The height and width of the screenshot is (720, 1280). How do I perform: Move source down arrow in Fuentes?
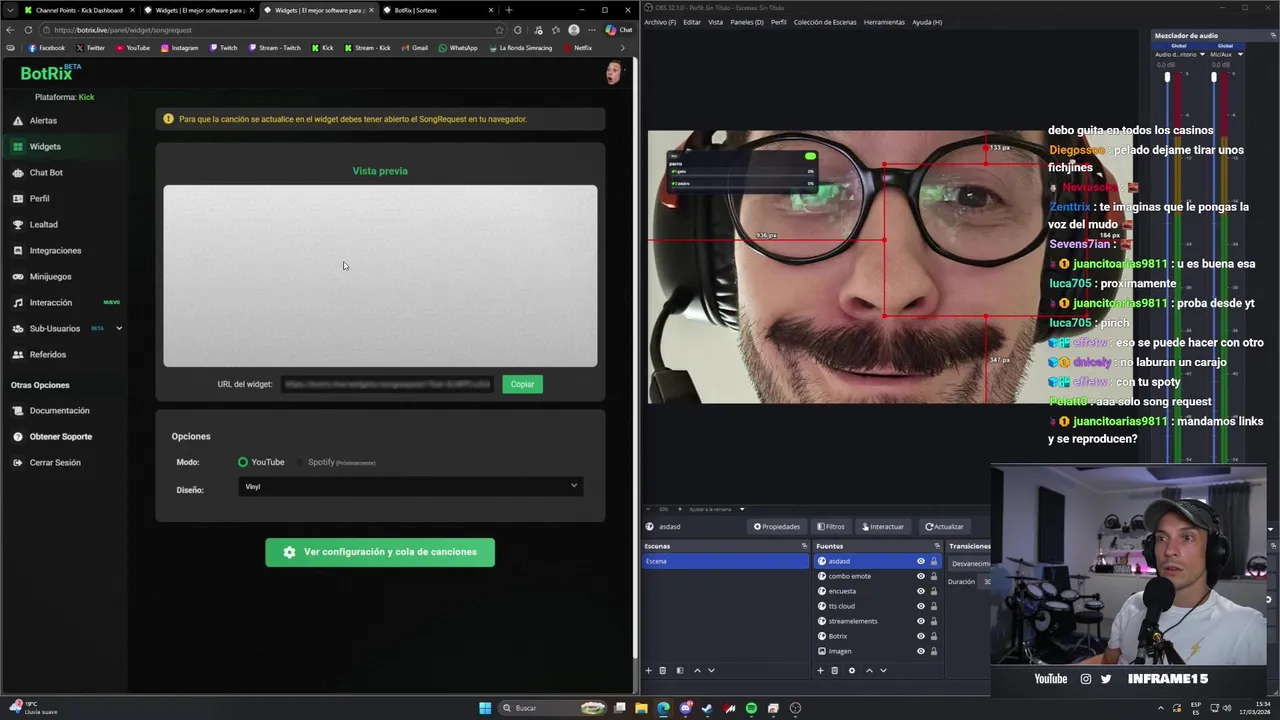(x=883, y=670)
